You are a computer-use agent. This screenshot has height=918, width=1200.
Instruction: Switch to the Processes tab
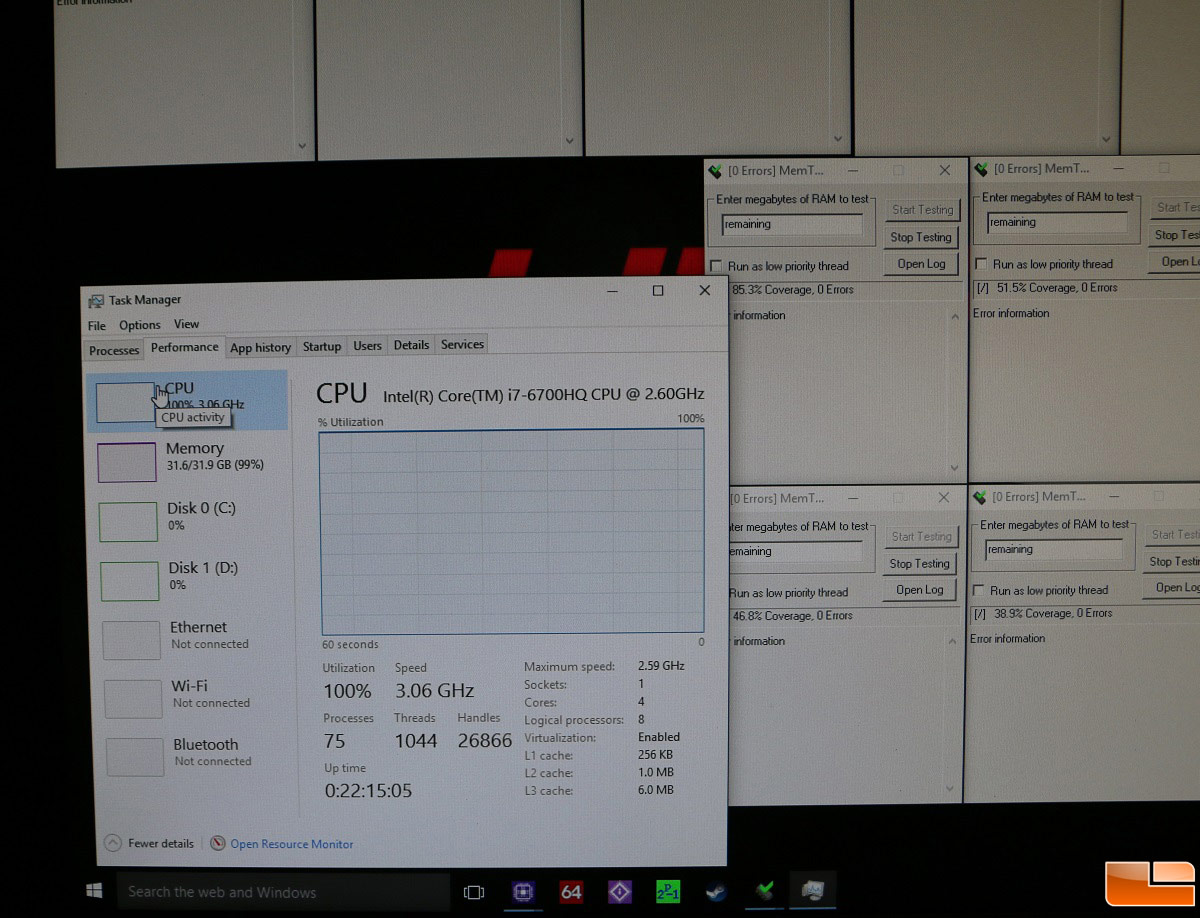click(x=114, y=350)
